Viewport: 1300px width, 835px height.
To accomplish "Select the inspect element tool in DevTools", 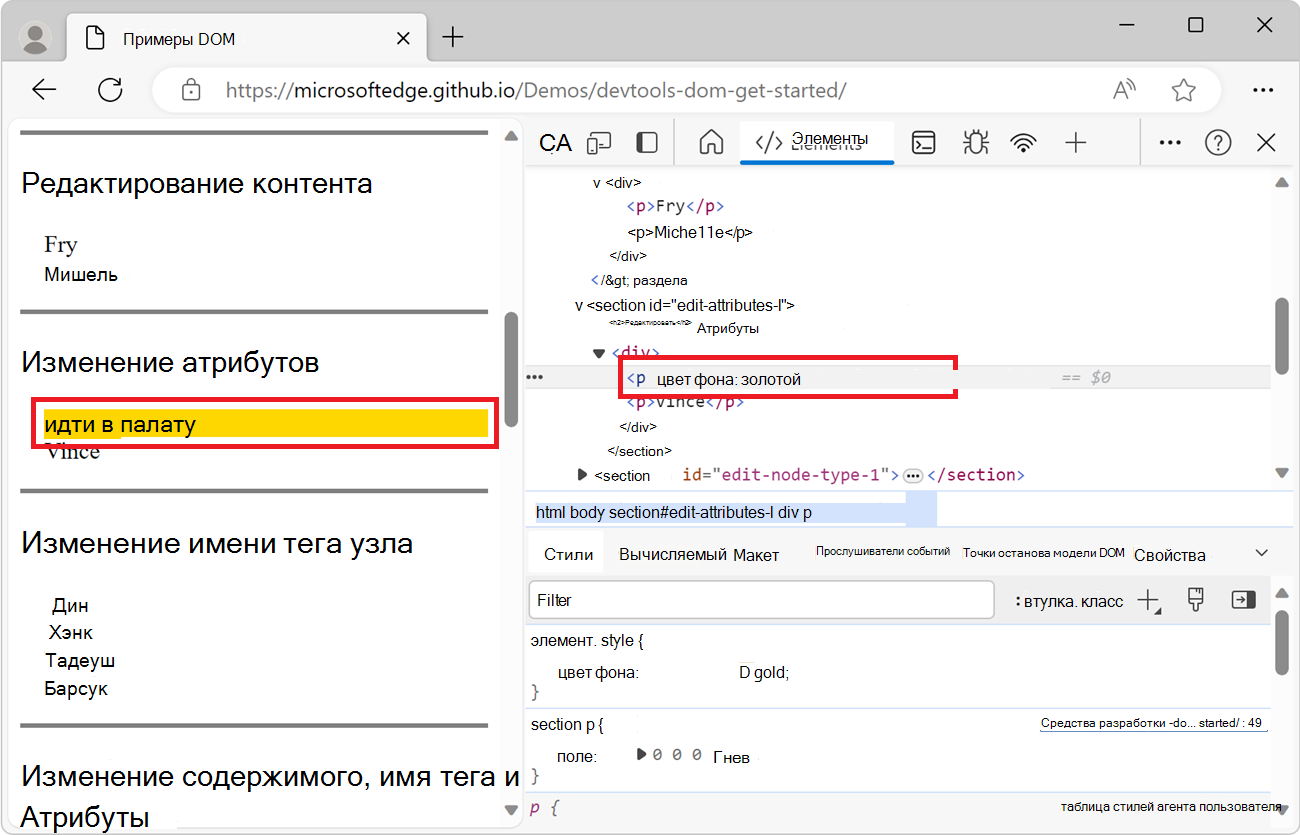I will point(554,142).
